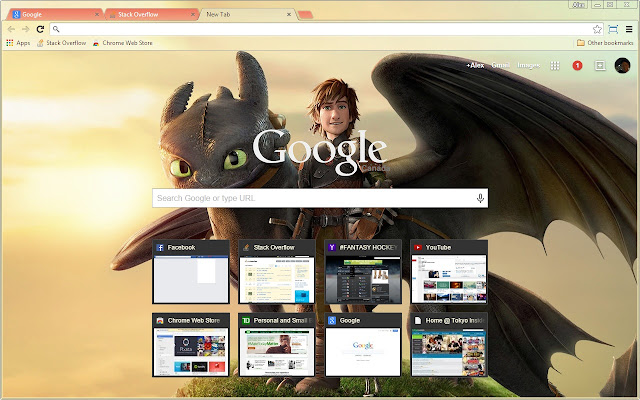
Task: Open the YouTube most-visited thumbnail
Action: click(448, 272)
